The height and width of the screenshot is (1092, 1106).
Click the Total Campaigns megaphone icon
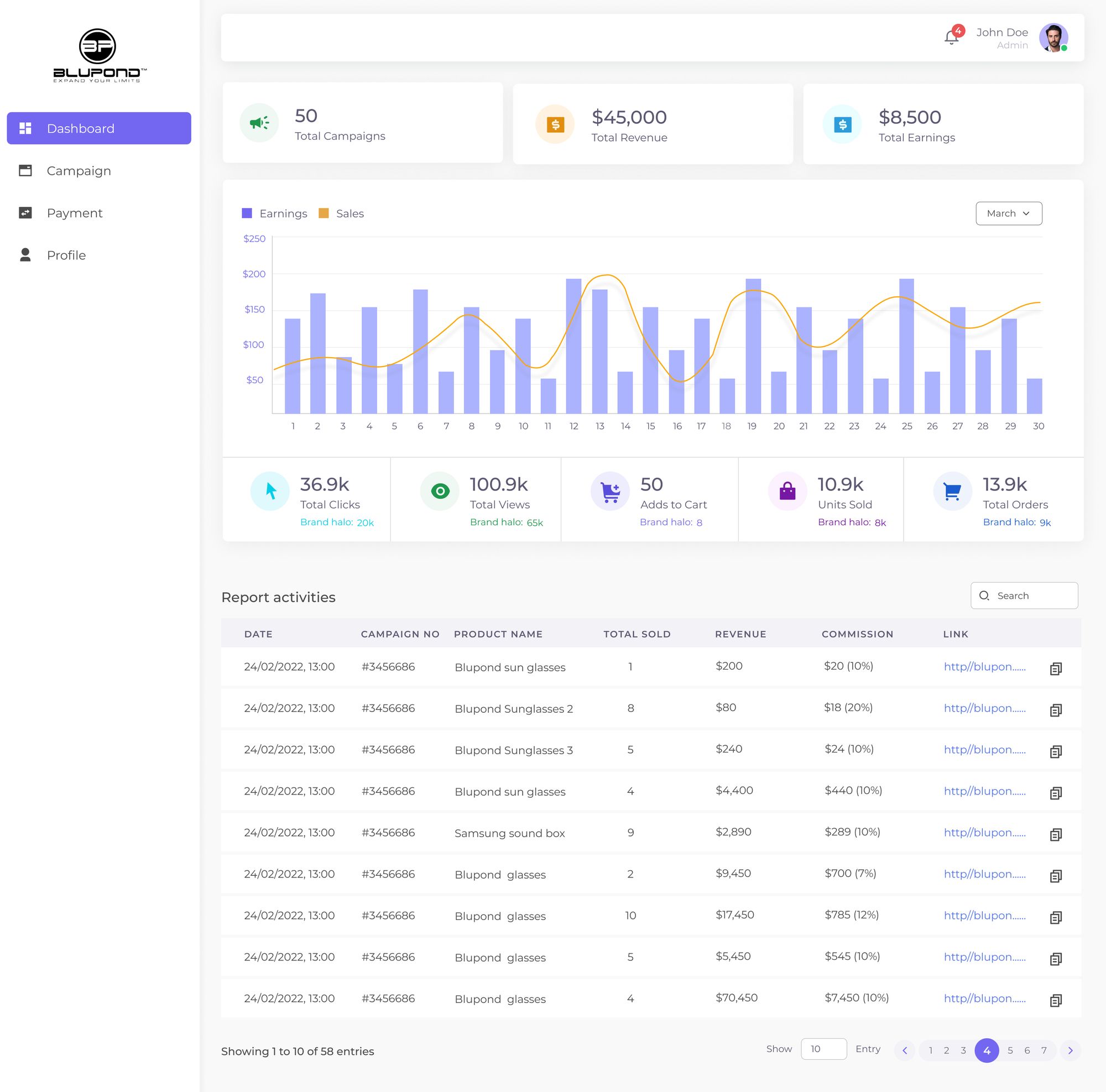(259, 123)
